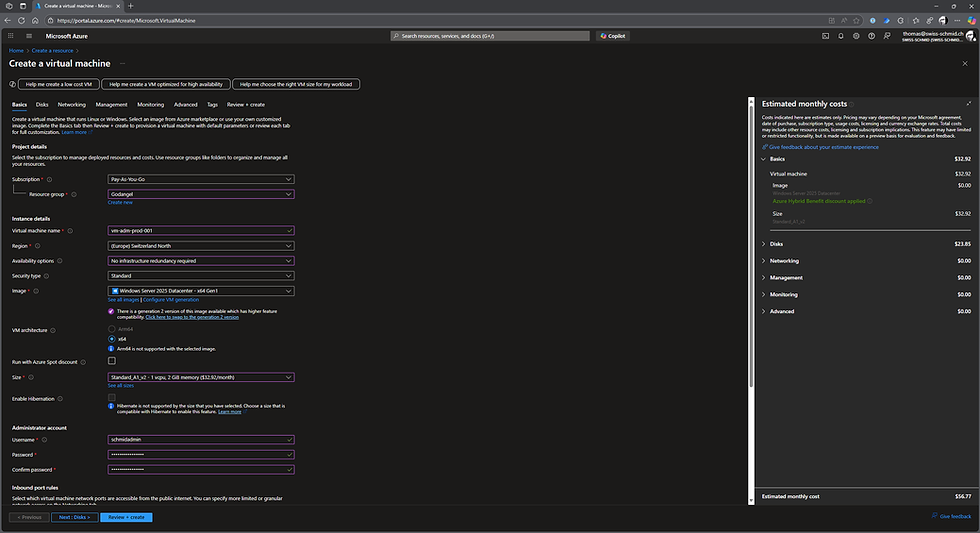Open the Azure portal hamburger menu
Viewport: 980px width, 533px height.
click(x=29, y=36)
